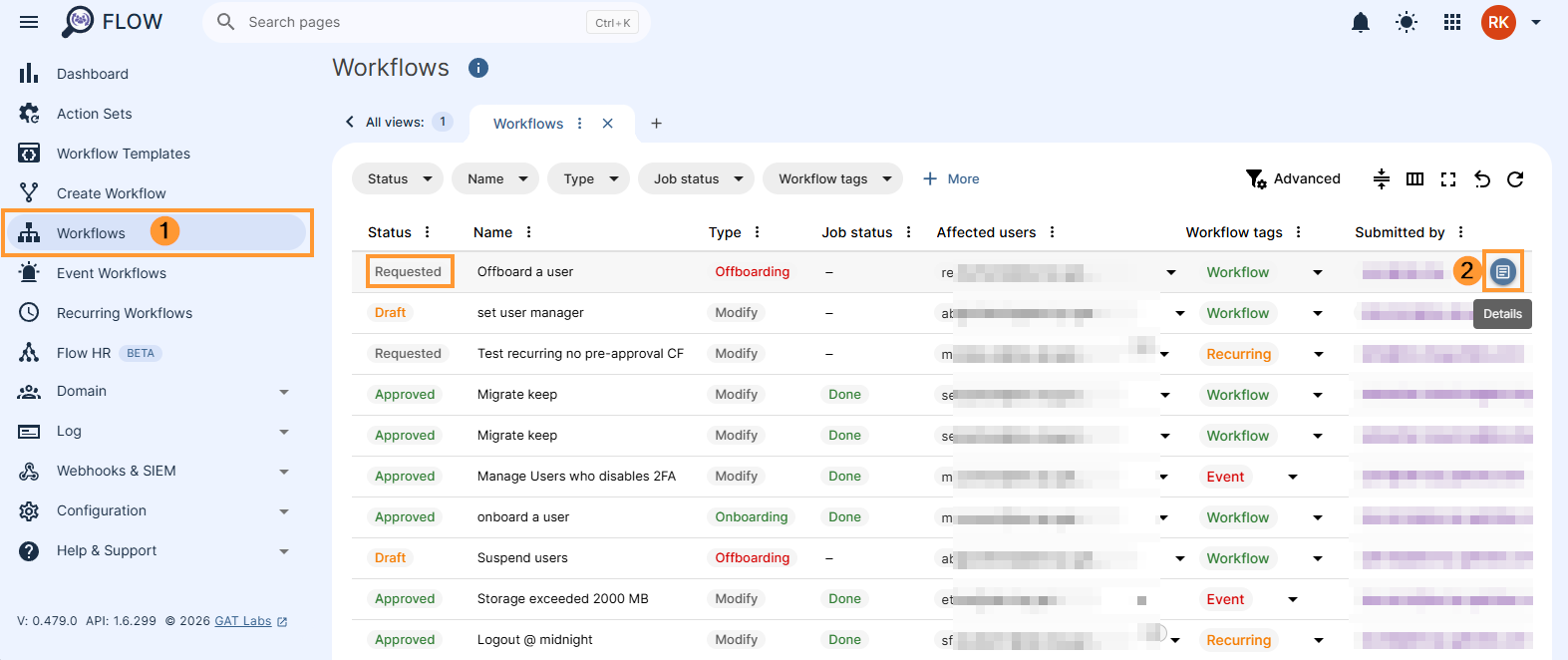Screen dimensions: 1568x660
Task: Expand workflow tags in Offboard a user row
Action: coord(1318,272)
